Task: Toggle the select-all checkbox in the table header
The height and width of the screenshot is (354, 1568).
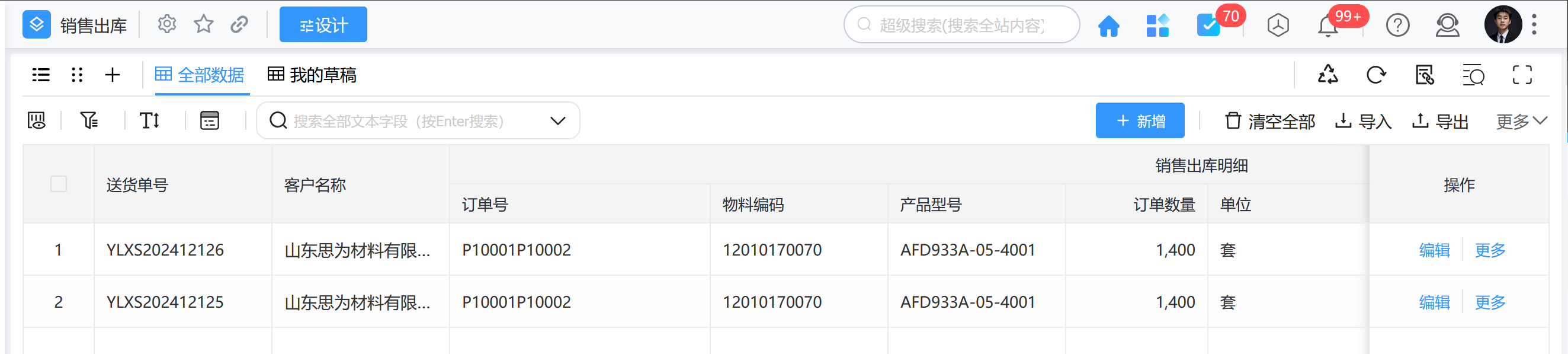Action: (59, 184)
